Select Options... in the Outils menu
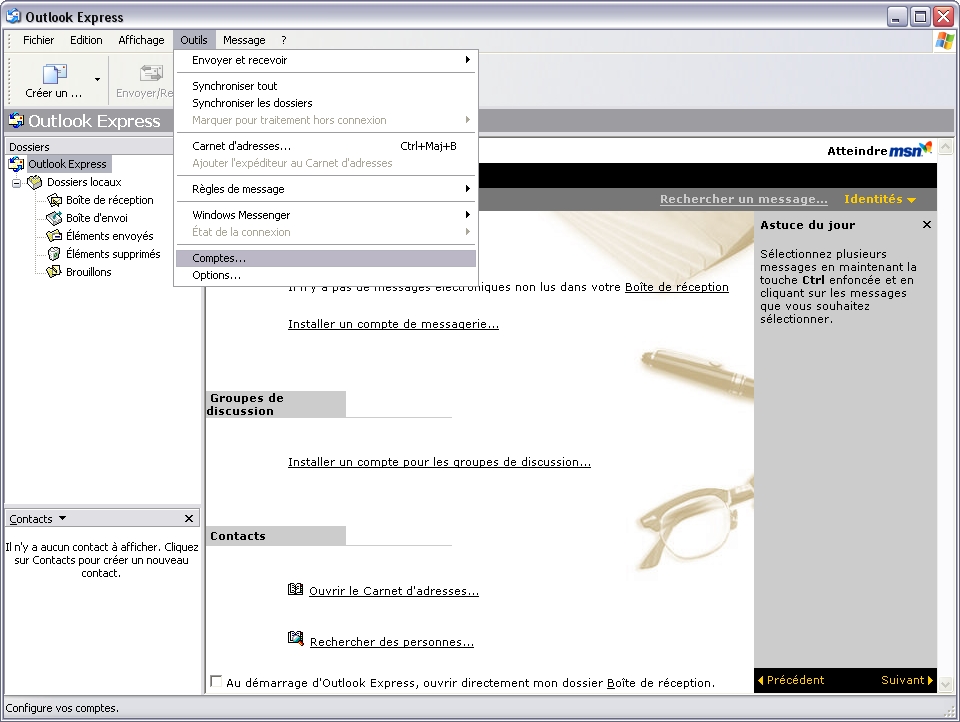The height and width of the screenshot is (722, 960). tap(326, 275)
